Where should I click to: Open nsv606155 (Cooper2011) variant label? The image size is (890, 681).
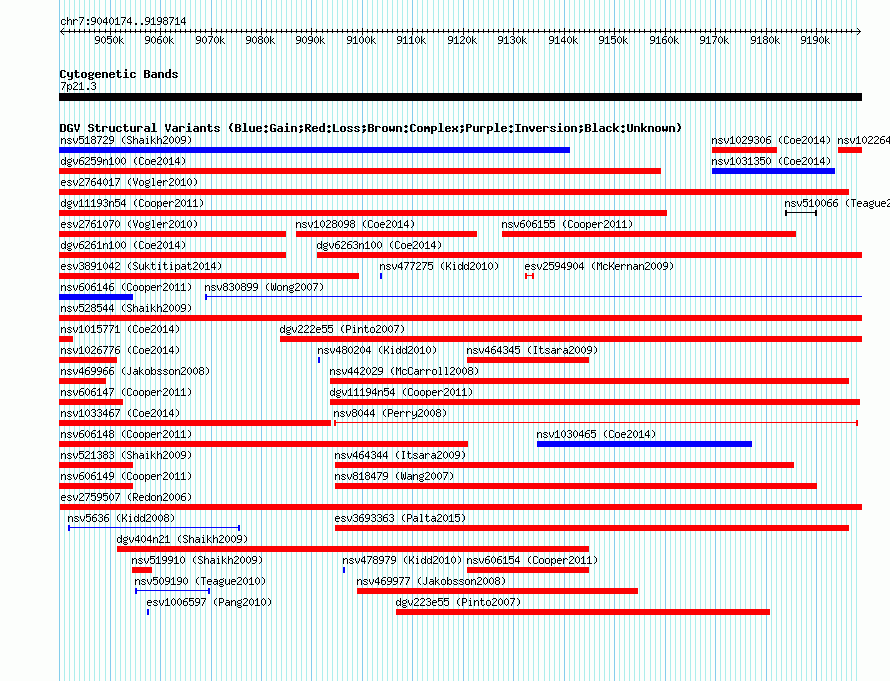coord(567,224)
